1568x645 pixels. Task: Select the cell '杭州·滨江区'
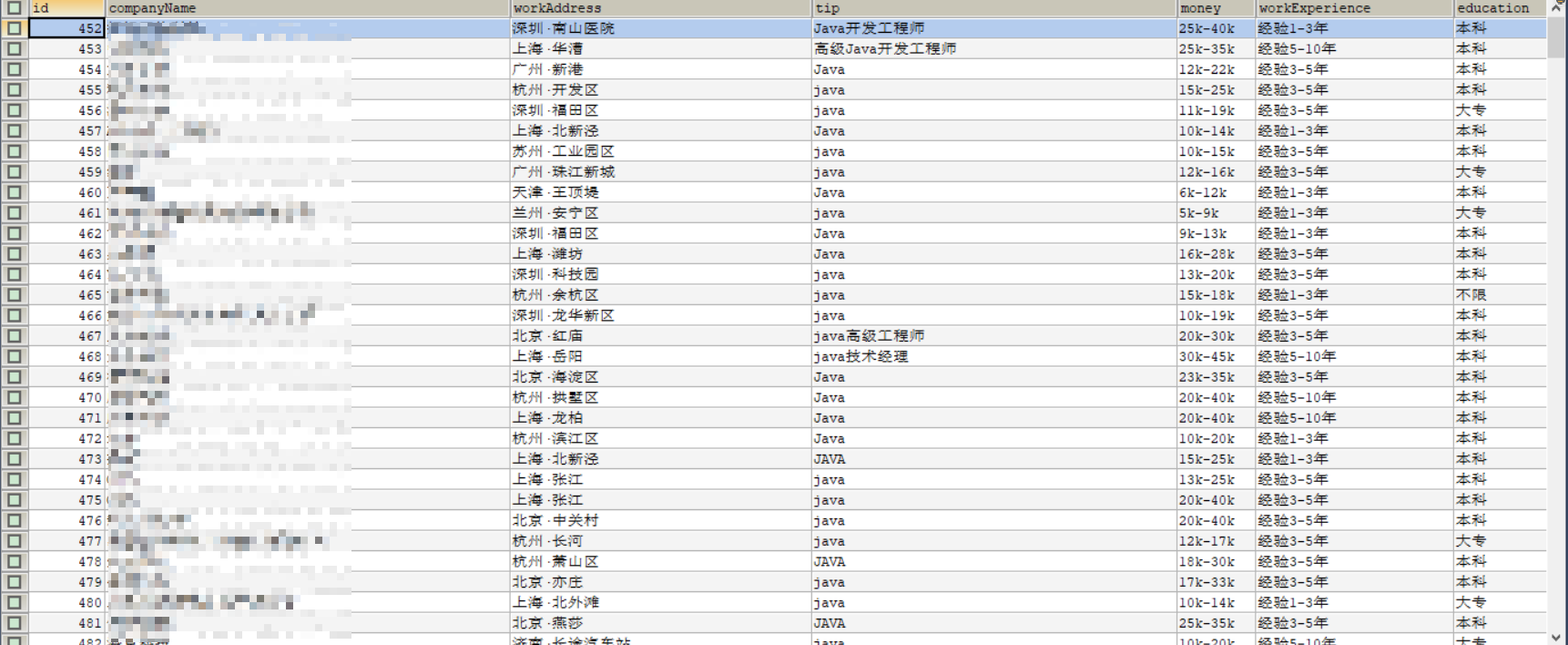660,438
